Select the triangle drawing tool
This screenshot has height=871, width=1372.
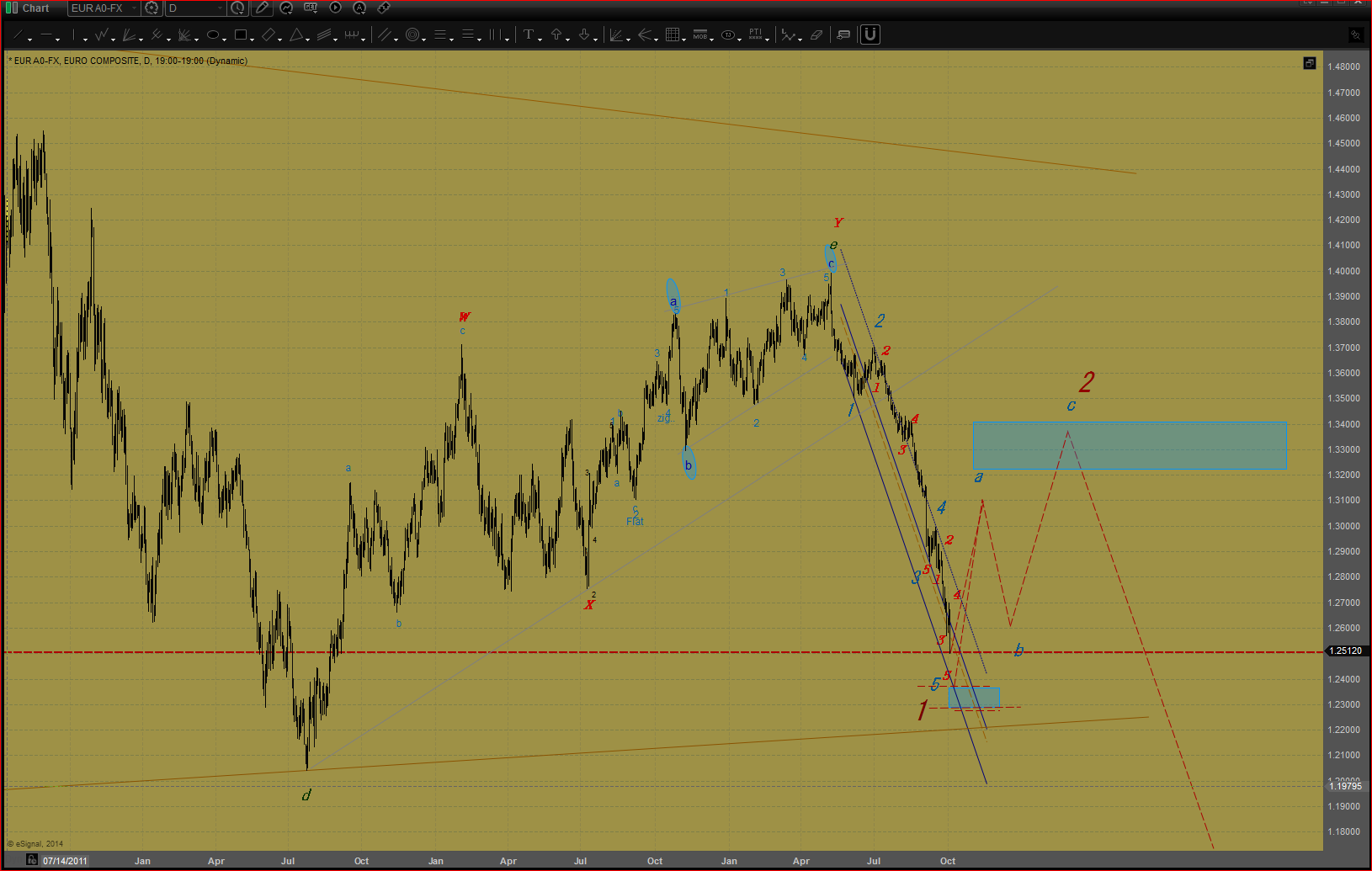296,35
